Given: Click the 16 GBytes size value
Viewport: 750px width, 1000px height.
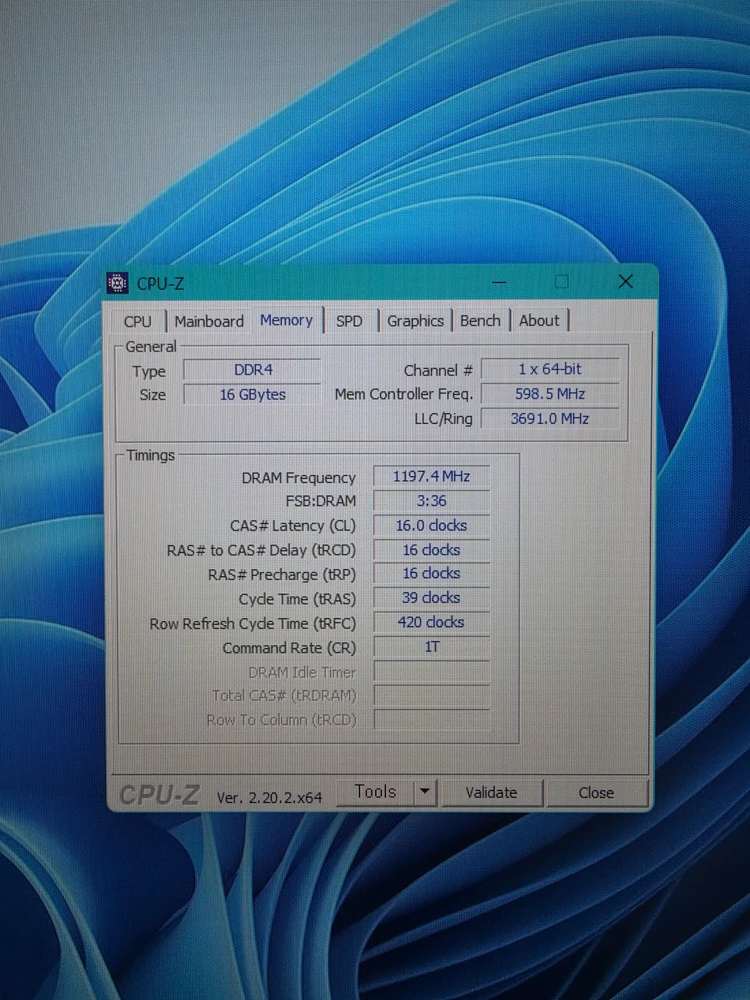Looking at the screenshot, I should click(x=253, y=395).
